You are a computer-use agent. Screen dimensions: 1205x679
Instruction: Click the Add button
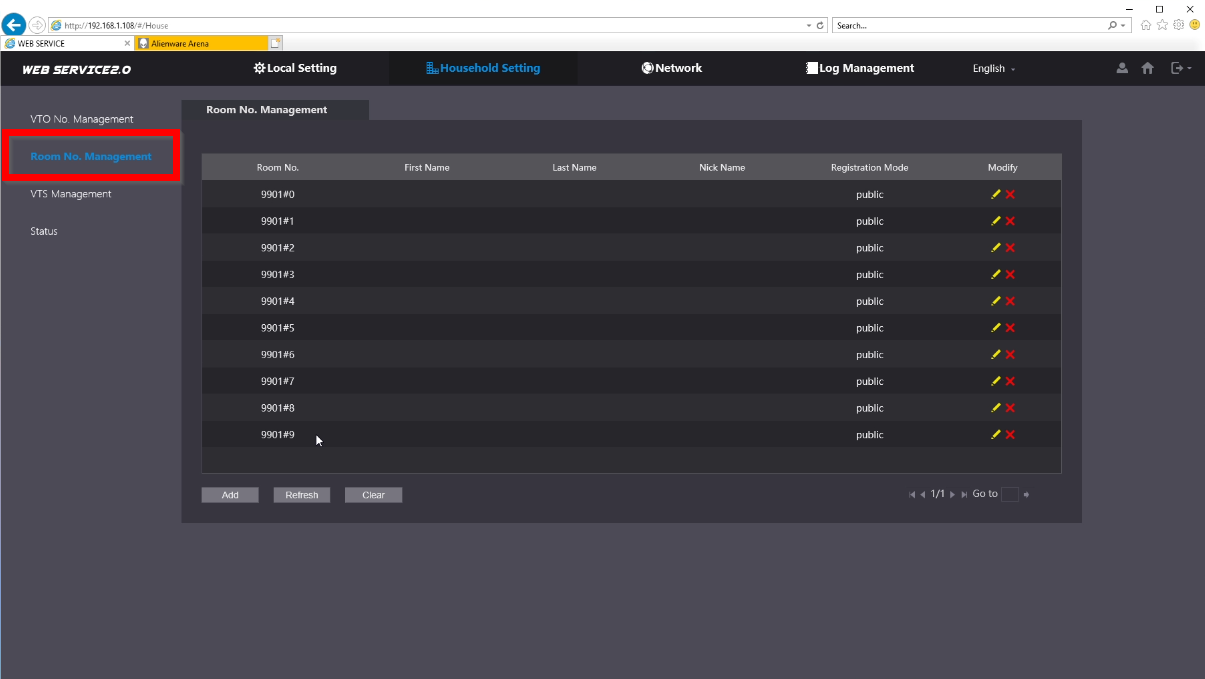coord(230,495)
